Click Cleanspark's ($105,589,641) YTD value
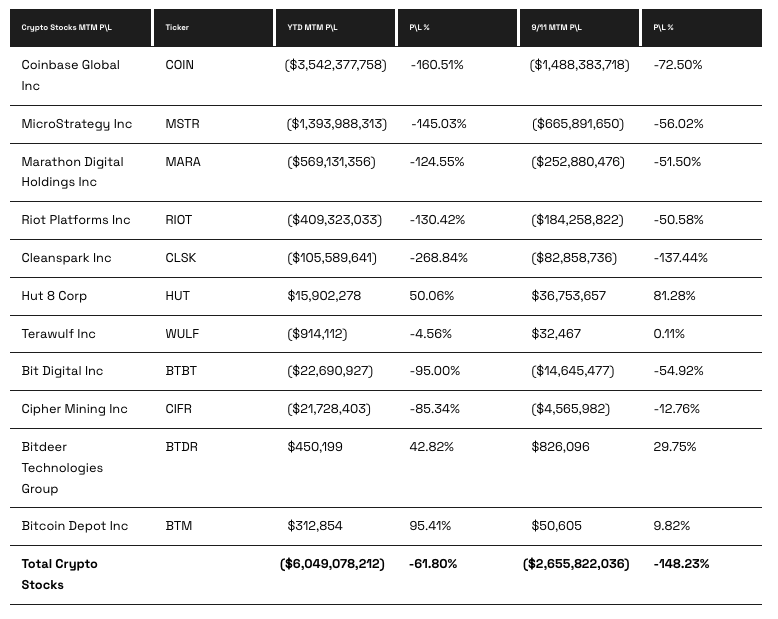Screen dimensions: 778x619 point(332,258)
